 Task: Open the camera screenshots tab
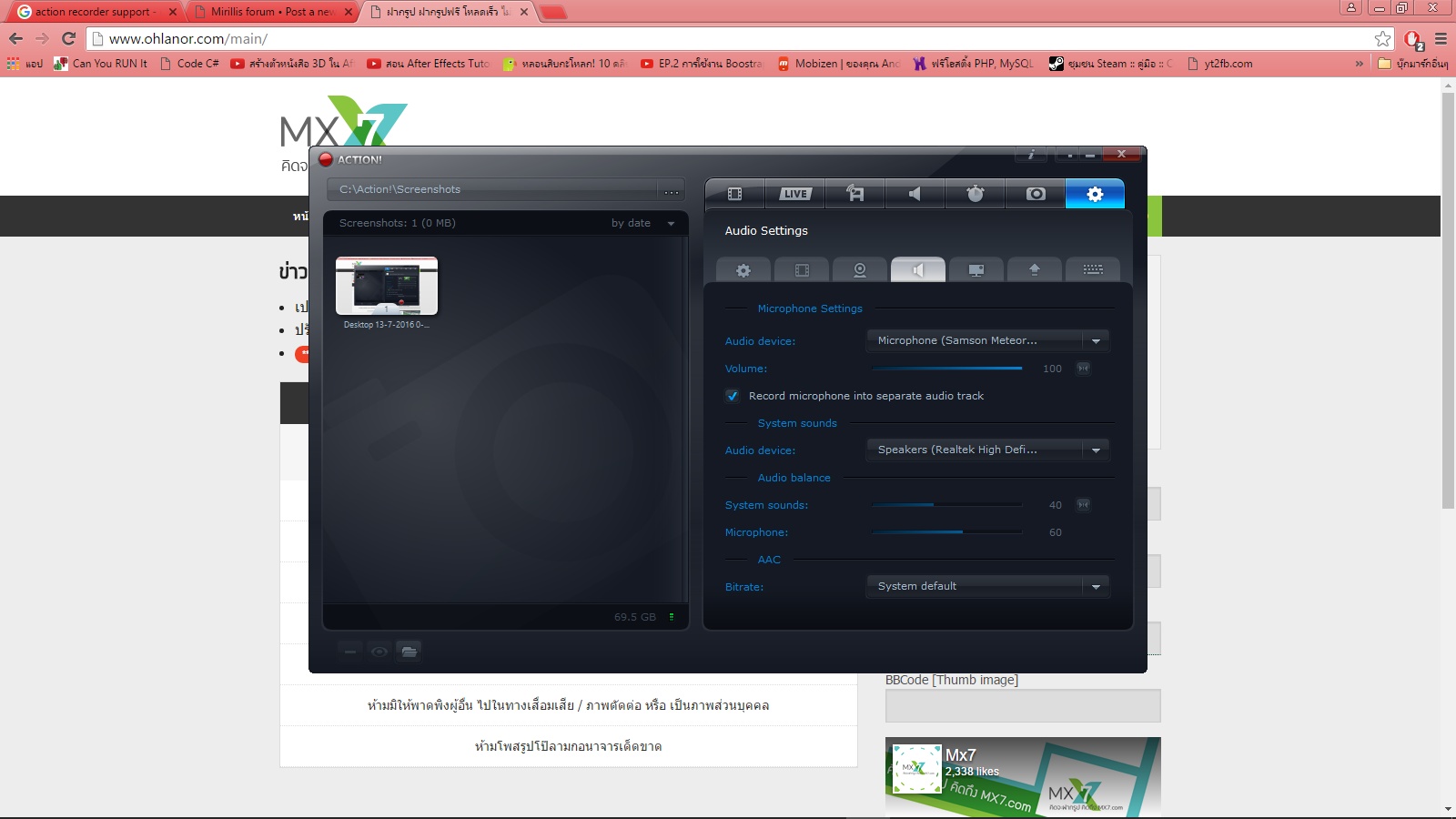coord(1036,194)
